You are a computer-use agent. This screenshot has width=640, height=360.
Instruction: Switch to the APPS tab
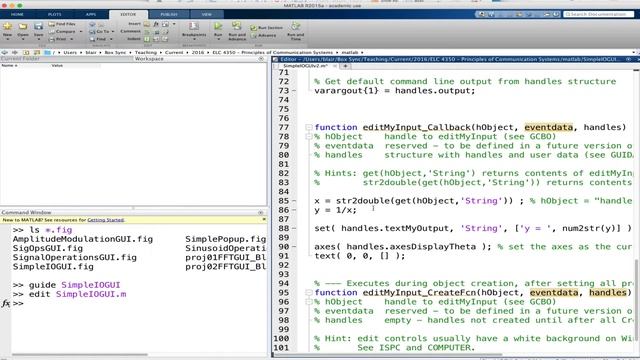coord(91,14)
